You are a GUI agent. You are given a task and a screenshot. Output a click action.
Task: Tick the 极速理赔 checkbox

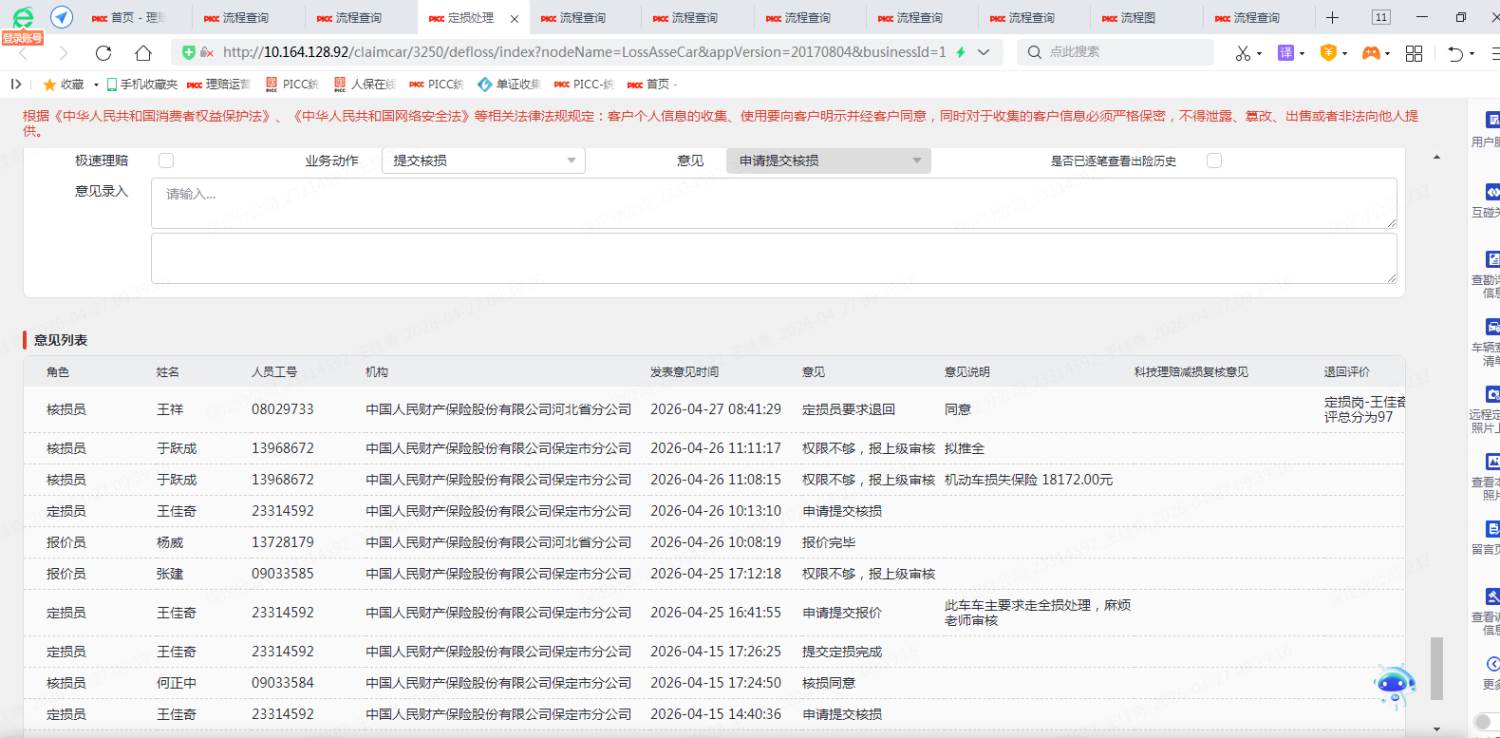166,160
